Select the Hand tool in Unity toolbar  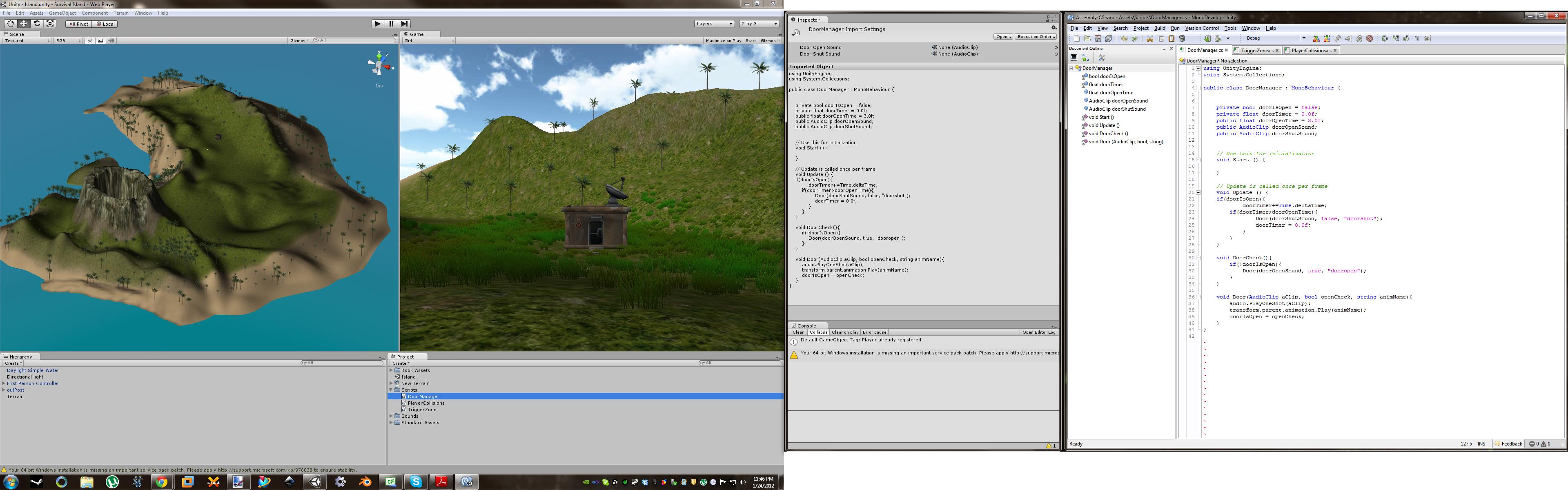point(10,24)
